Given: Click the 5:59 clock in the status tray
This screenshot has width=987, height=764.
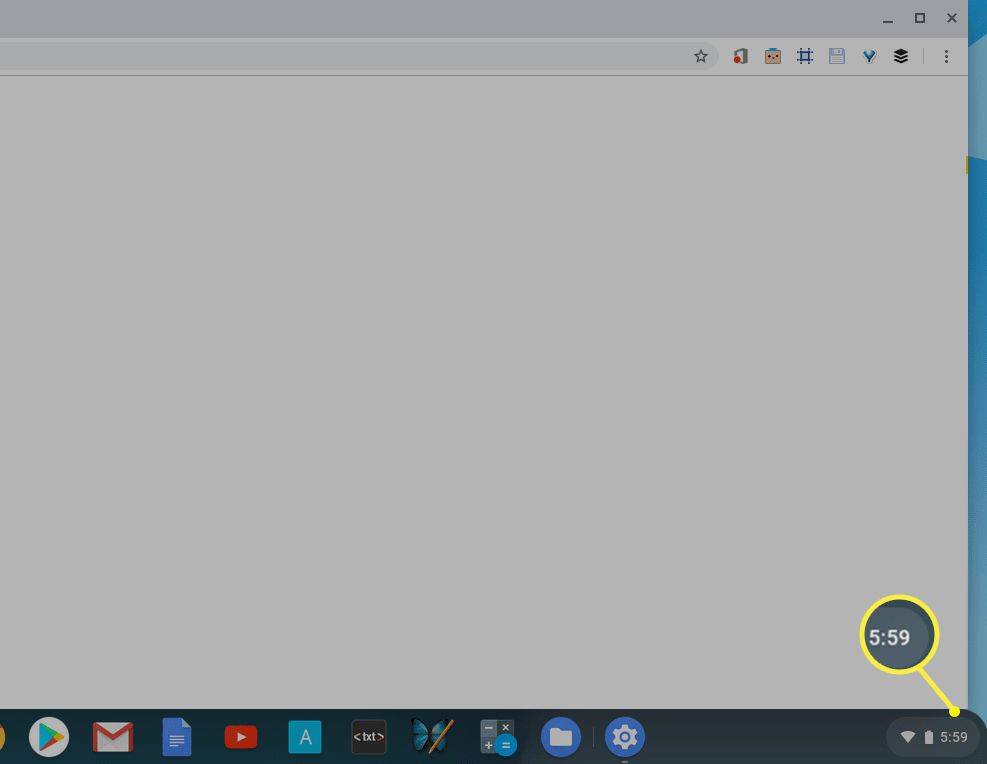Looking at the screenshot, I should pos(953,738).
